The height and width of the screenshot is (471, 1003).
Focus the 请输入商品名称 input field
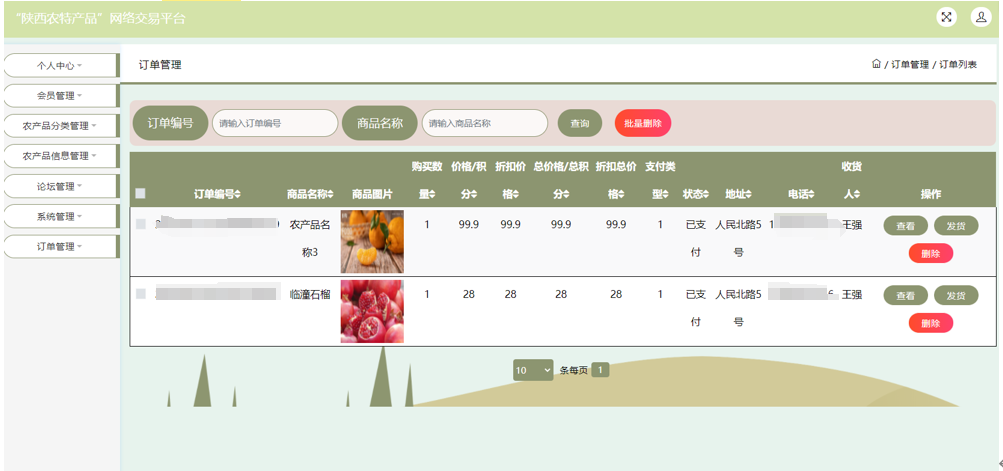click(485, 123)
